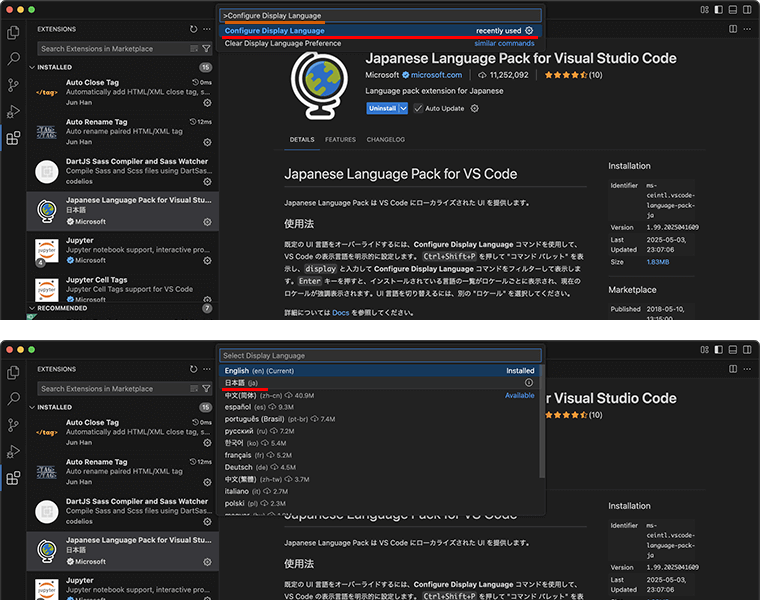This screenshot has width=760, height=600.
Task: Select DartJS Sass Compiler extension in bottom list
Action: [x=123, y=511]
